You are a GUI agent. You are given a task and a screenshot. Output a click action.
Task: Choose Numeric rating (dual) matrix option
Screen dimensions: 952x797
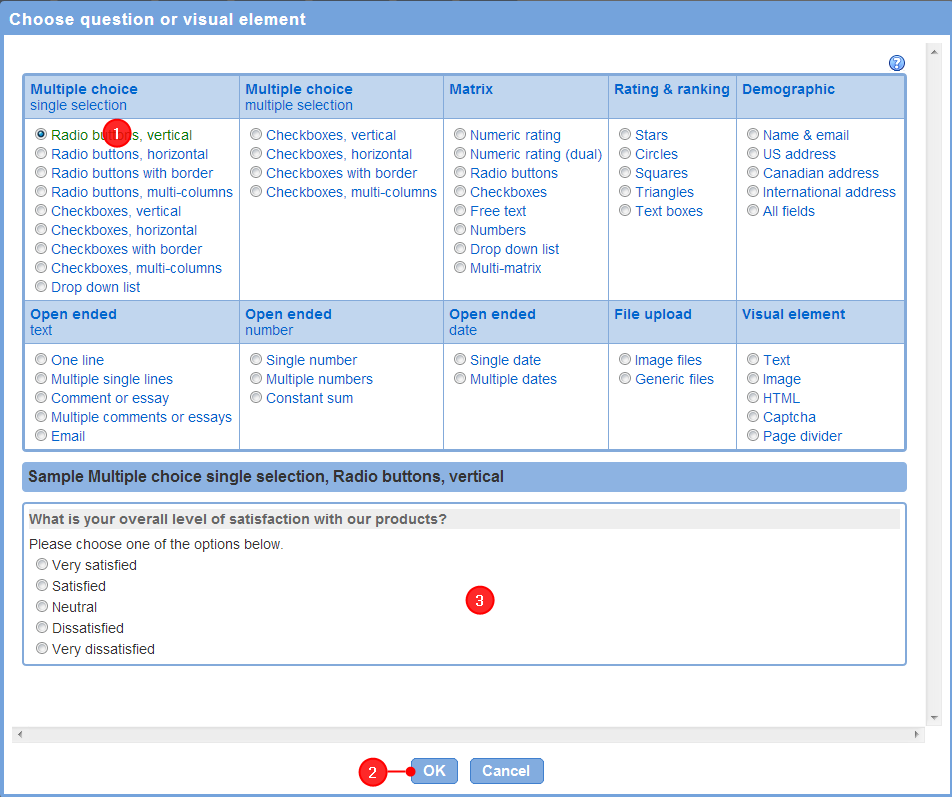(x=460, y=154)
